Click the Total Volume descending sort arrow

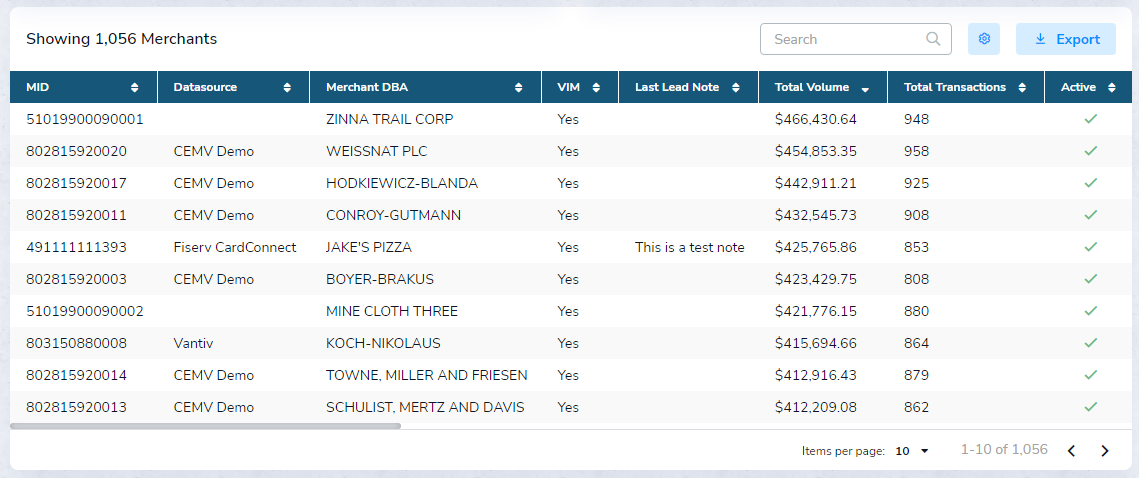pos(865,89)
